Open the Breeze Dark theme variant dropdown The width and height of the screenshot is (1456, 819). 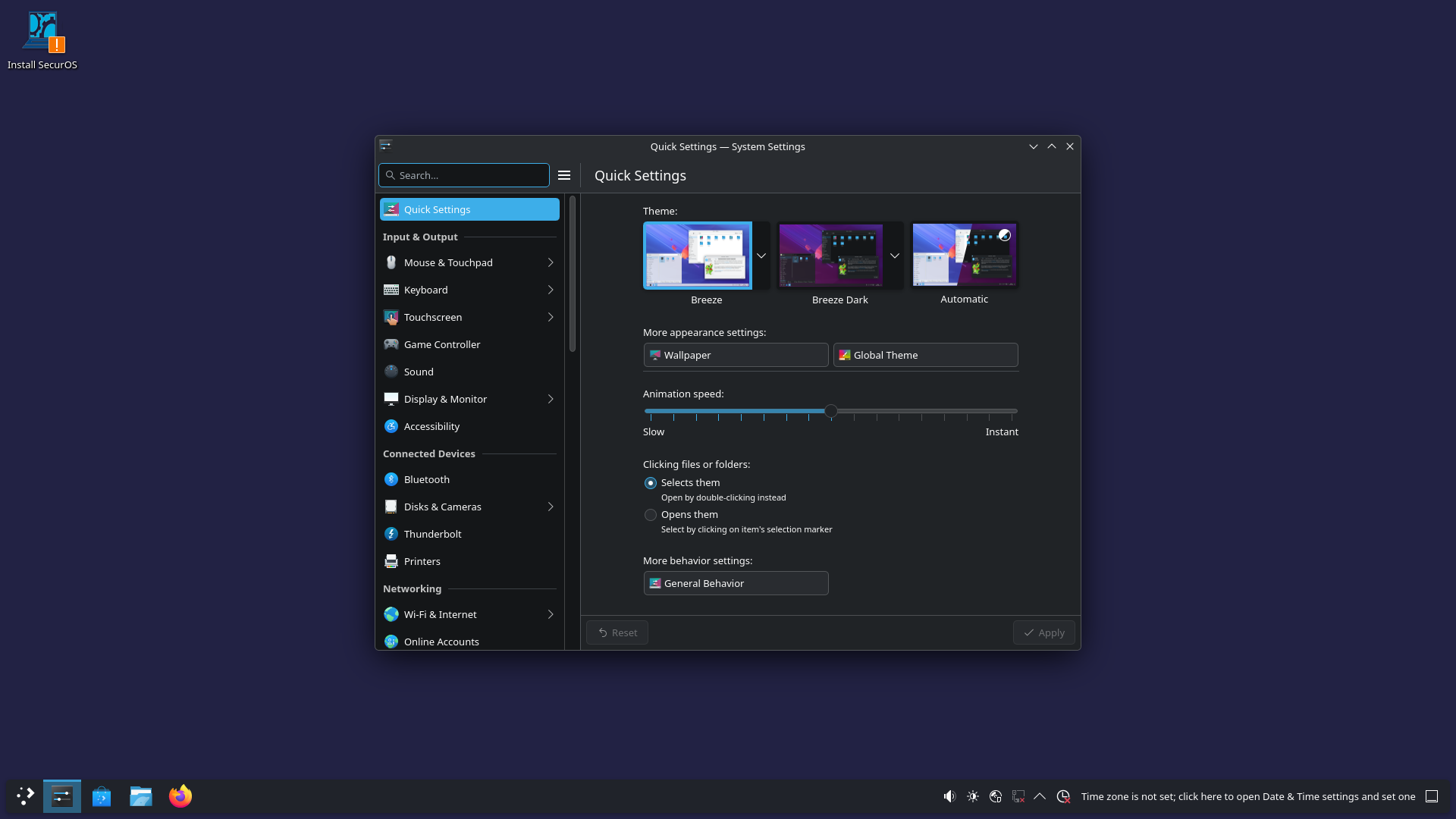895,256
